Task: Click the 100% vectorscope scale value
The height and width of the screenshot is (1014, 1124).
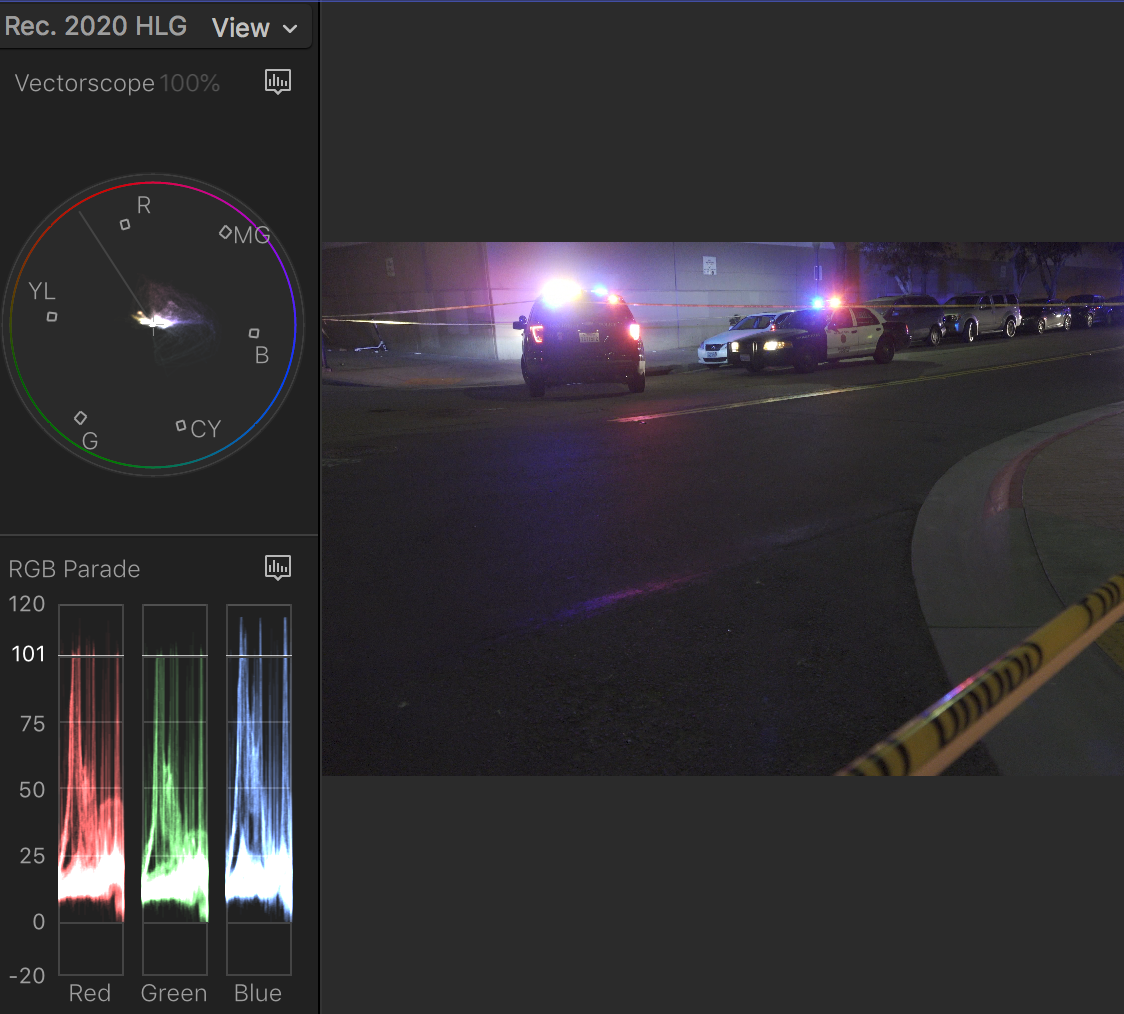Action: (x=190, y=83)
